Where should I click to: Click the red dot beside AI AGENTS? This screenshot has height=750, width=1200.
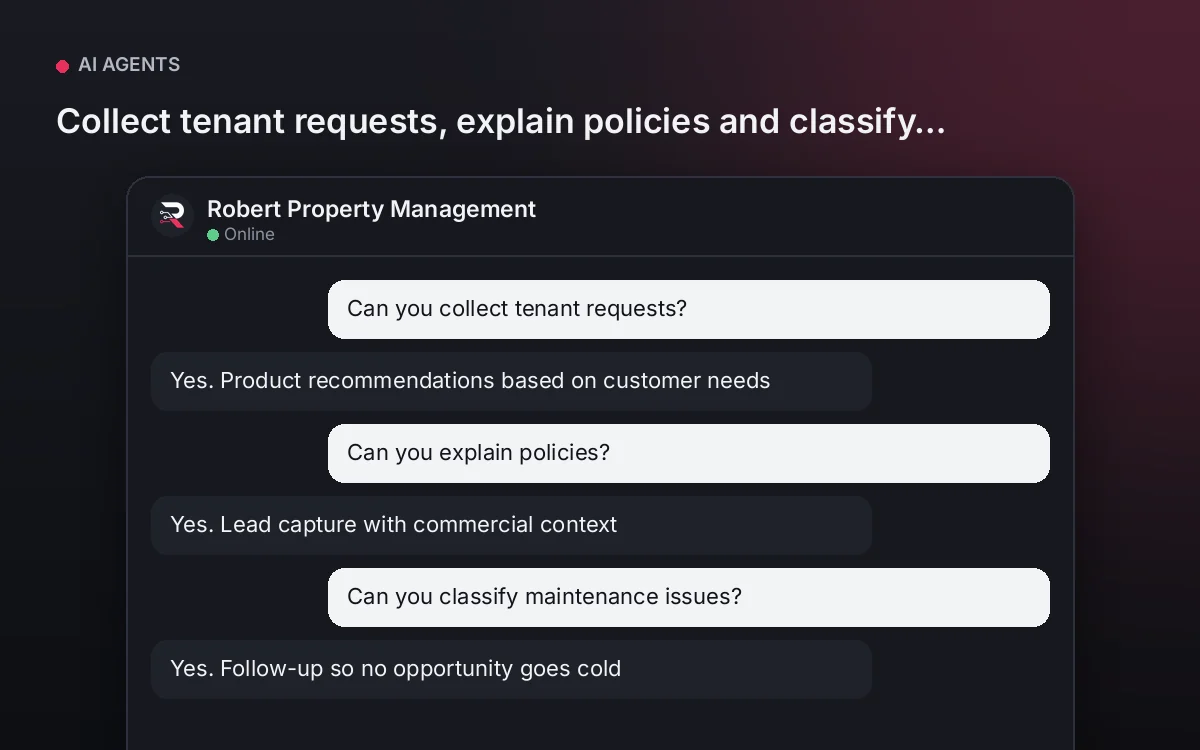pos(62,66)
